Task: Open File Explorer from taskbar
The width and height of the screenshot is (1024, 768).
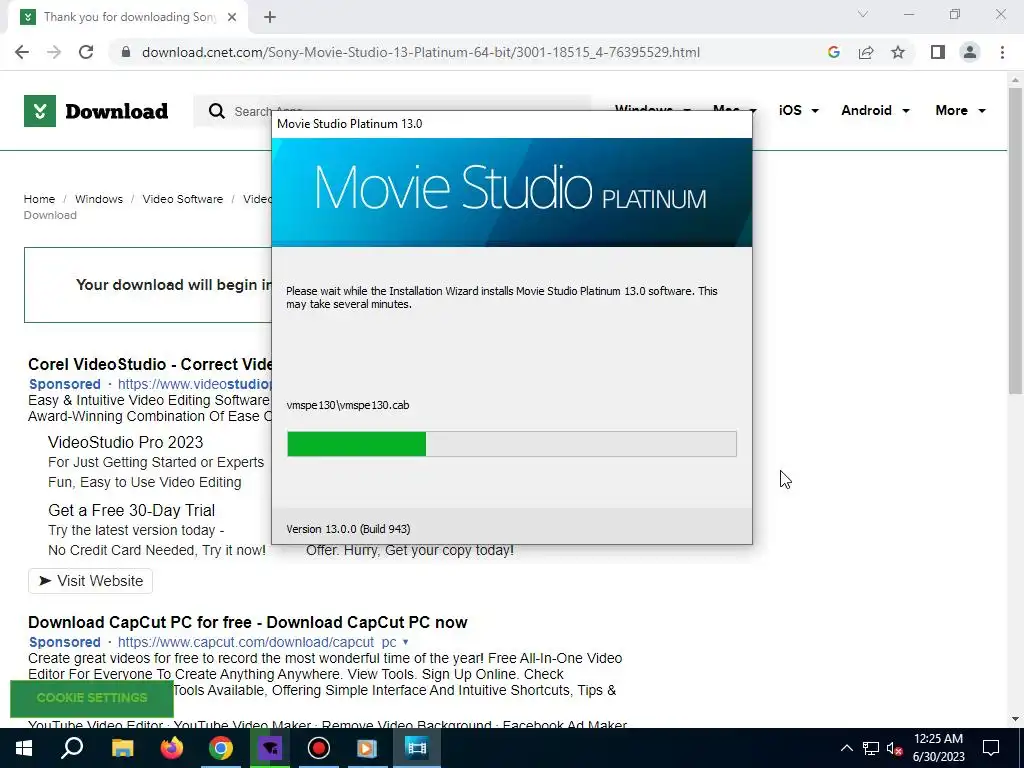Action: (x=122, y=748)
